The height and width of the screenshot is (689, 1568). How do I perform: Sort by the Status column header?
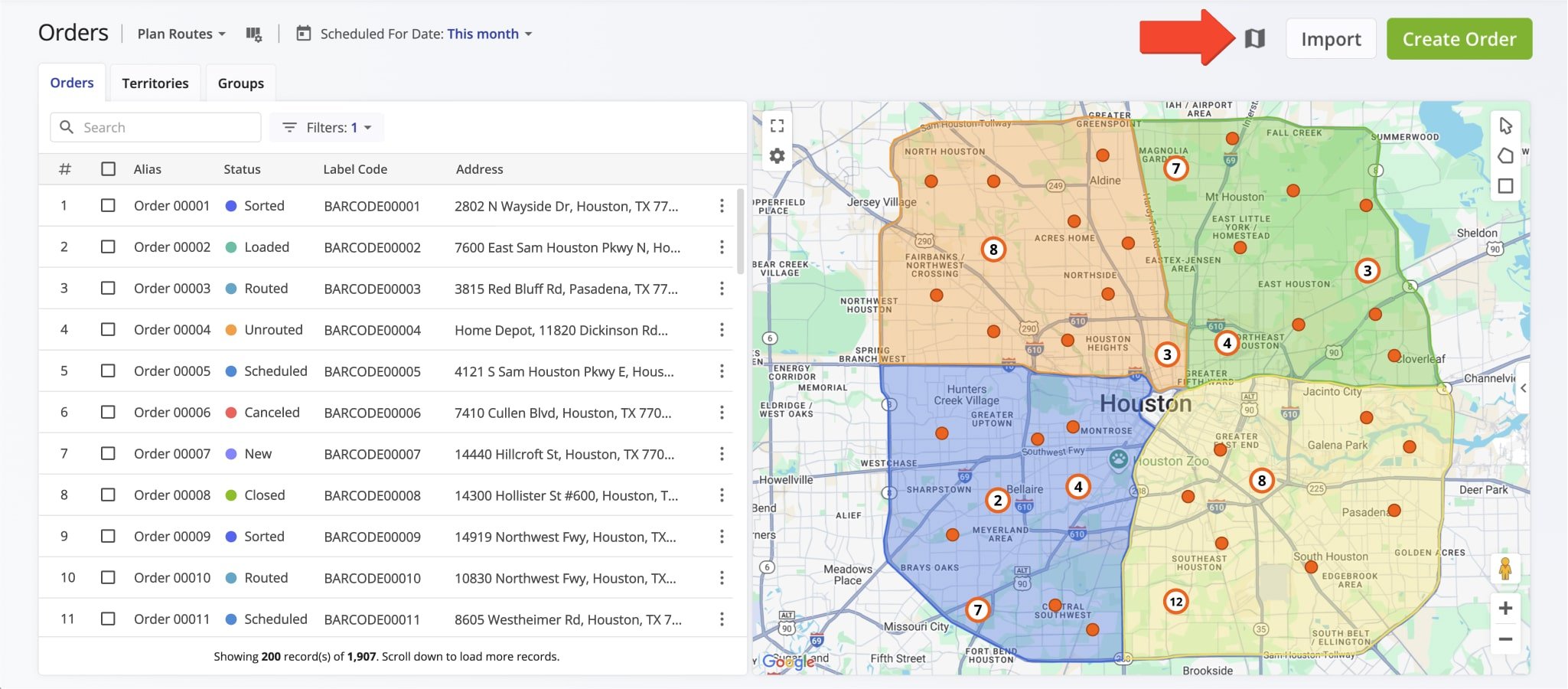coord(242,169)
